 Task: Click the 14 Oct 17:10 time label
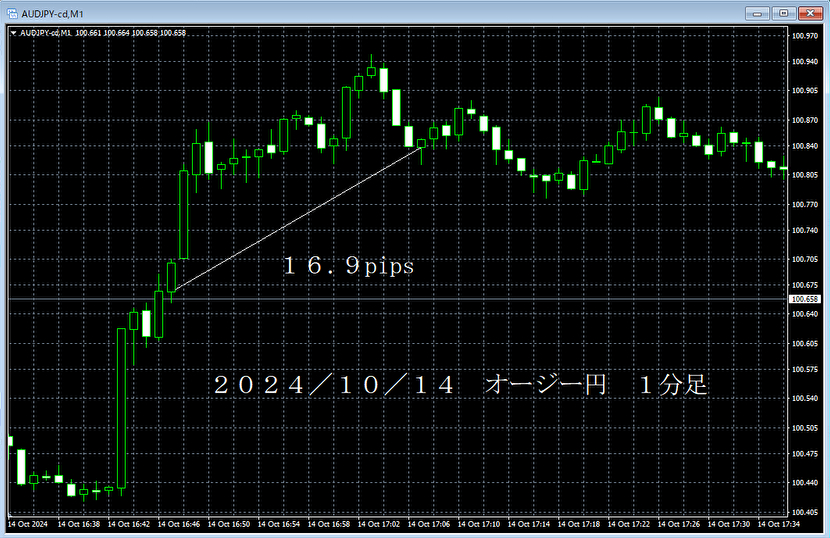[x=479, y=524]
